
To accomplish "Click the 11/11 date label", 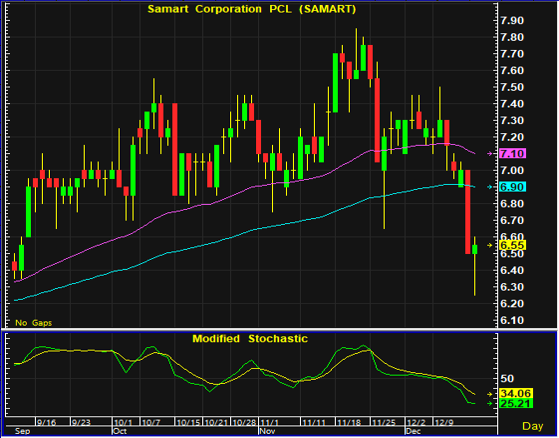I will [x=314, y=423].
